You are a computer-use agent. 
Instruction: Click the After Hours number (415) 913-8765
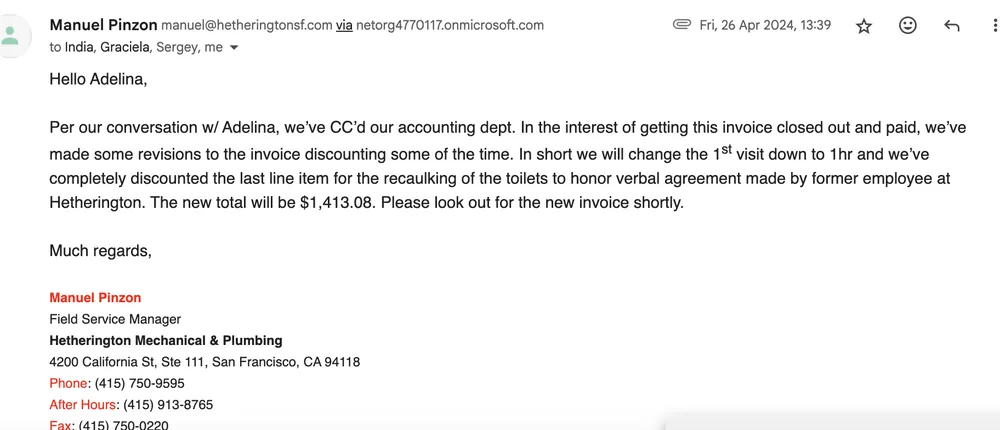coord(167,405)
